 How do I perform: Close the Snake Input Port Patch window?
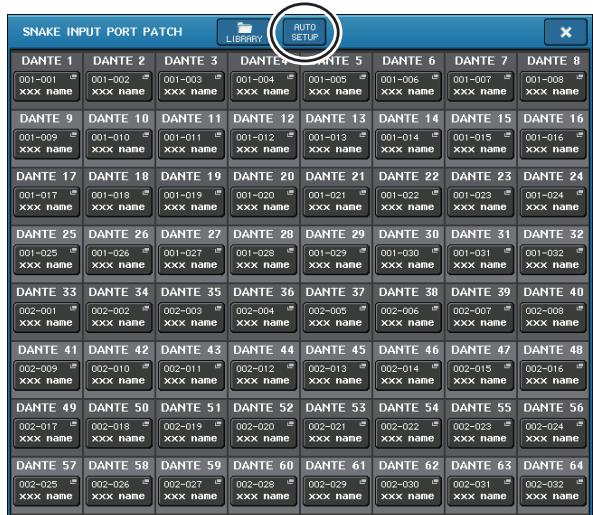pyautogui.click(x=566, y=33)
